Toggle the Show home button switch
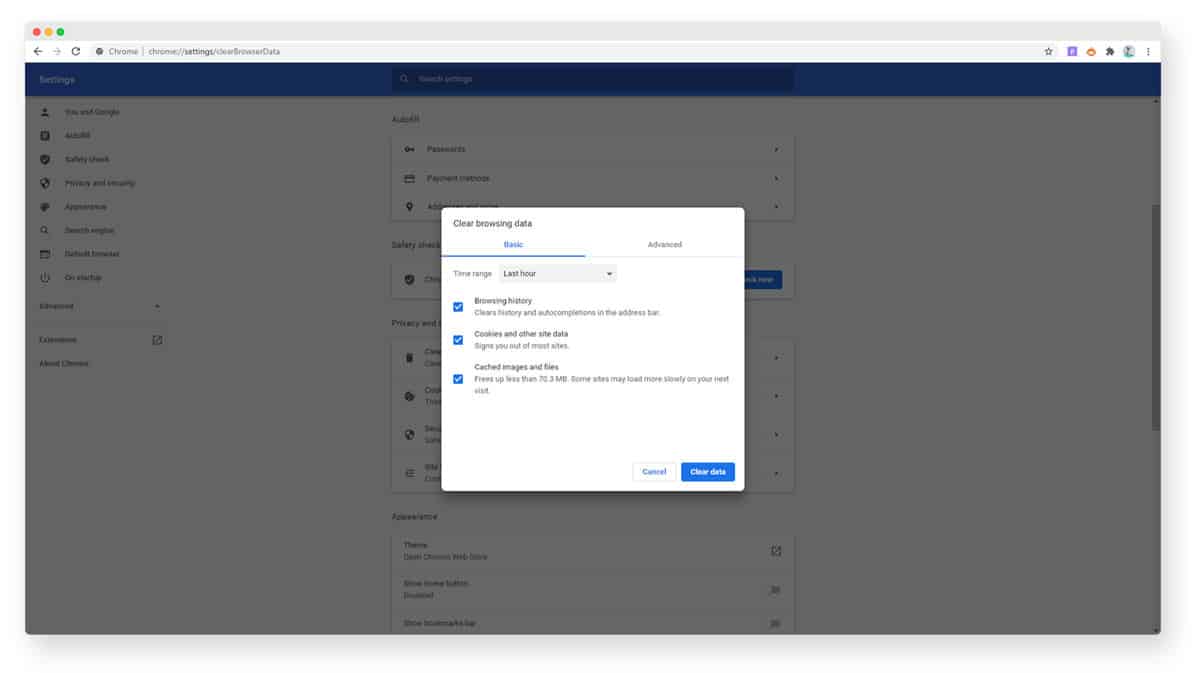Screen dimensions: 1200x673 tap(775, 589)
